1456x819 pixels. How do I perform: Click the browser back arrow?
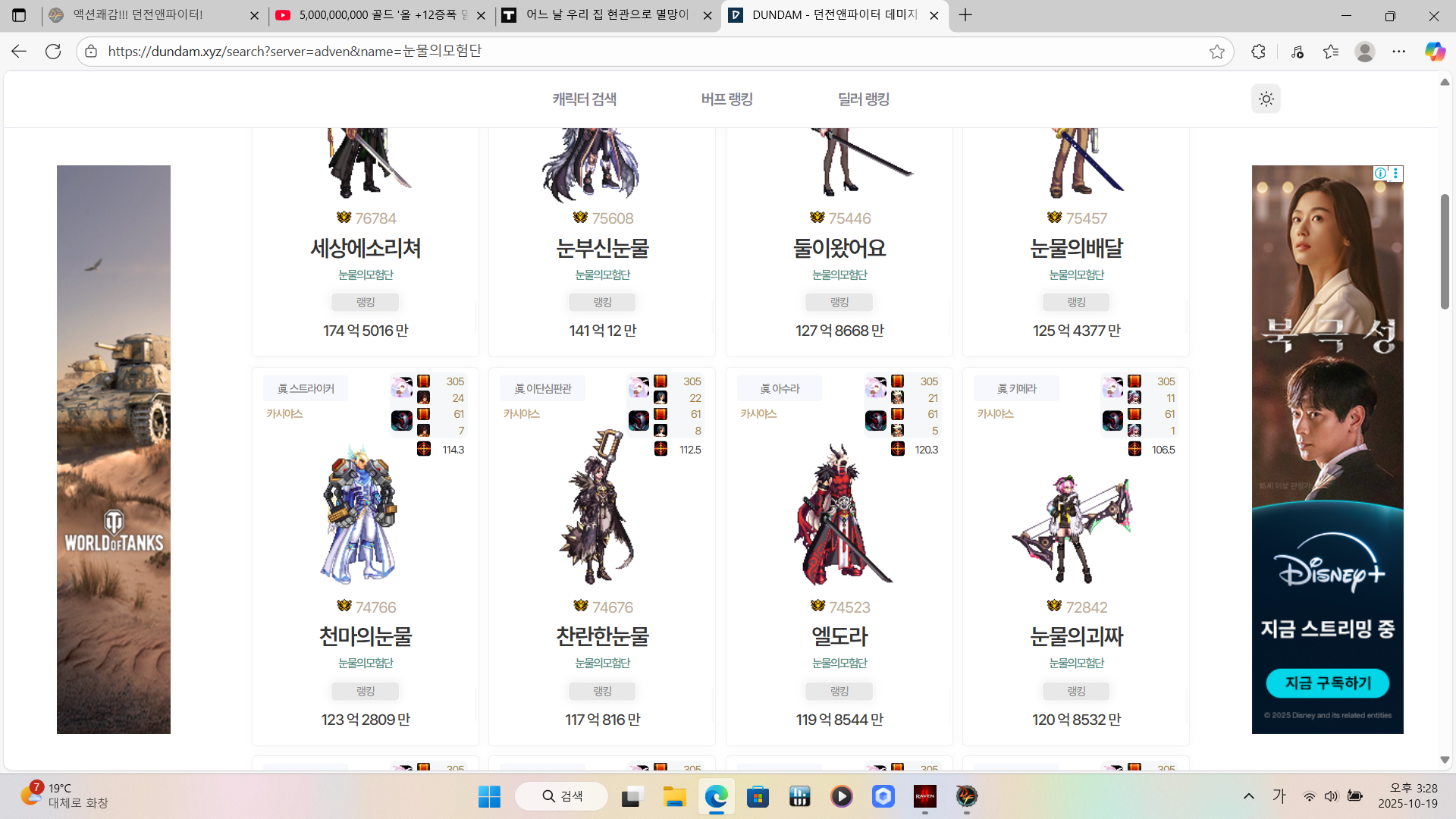[19, 52]
